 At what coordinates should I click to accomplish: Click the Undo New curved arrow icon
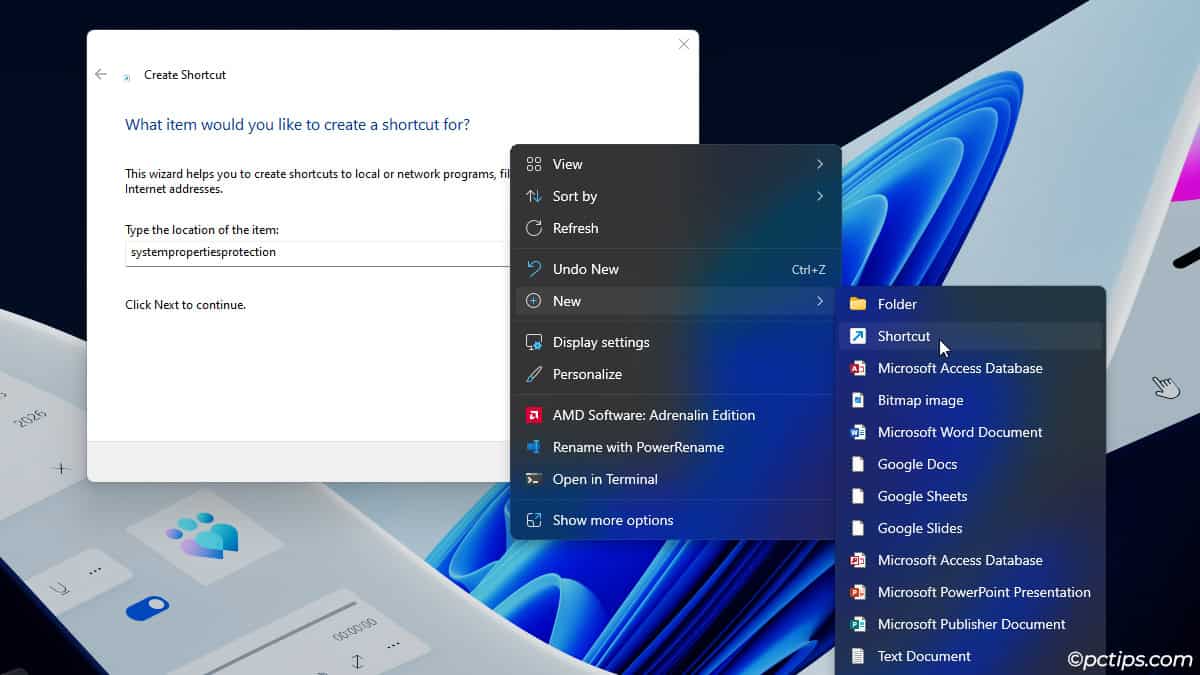pos(534,269)
